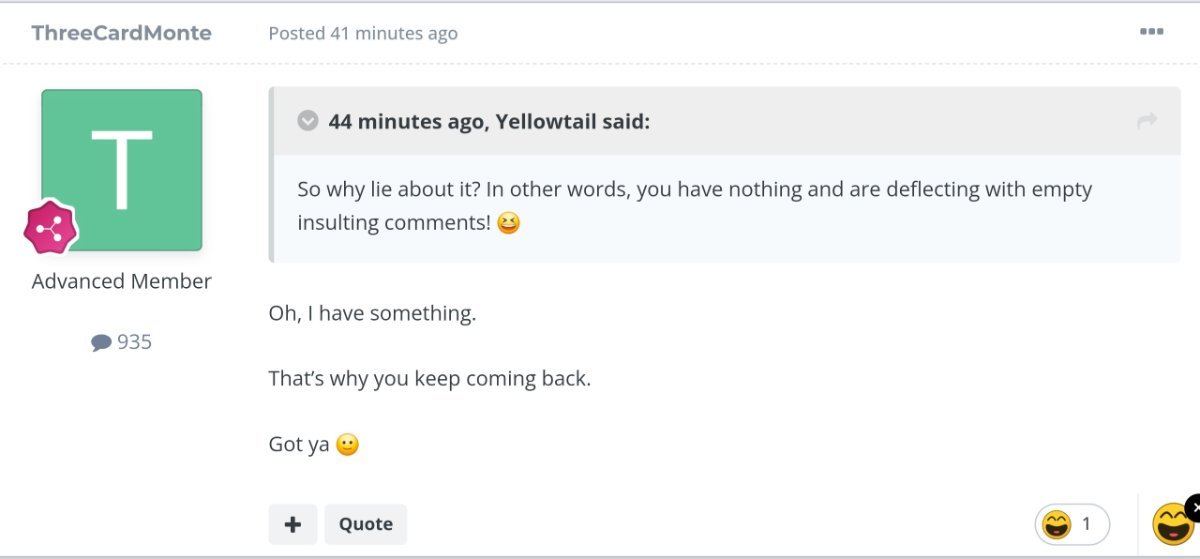Click the smiley emoji after 'Got ya'
The width and height of the screenshot is (1200, 559).
pyautogui.click(x=347, y=445)
